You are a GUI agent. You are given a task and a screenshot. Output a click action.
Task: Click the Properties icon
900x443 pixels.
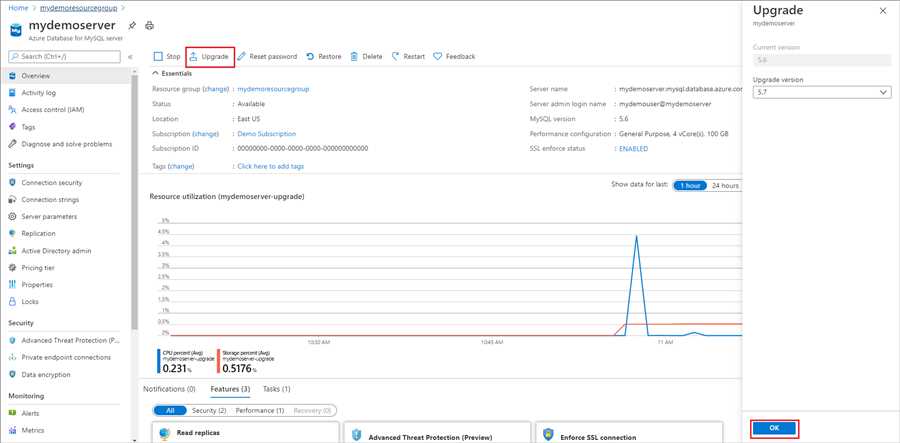coord(12,285)
